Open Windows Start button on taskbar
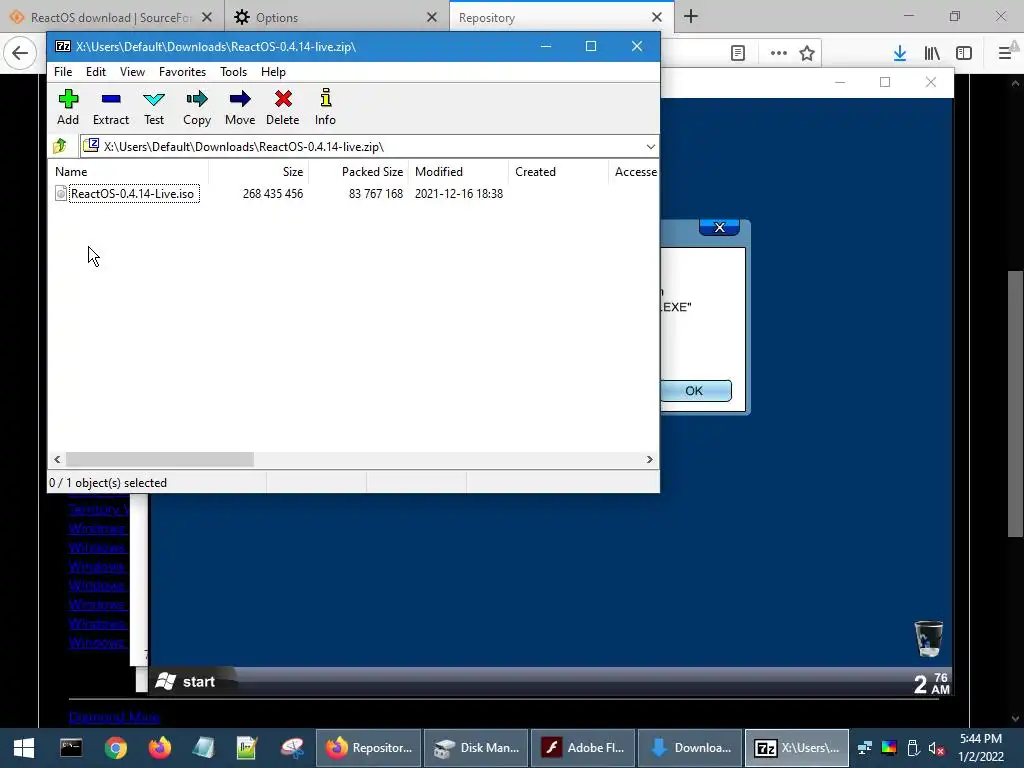The height and width of the screenshot is (768, 1024). (24, 748)
